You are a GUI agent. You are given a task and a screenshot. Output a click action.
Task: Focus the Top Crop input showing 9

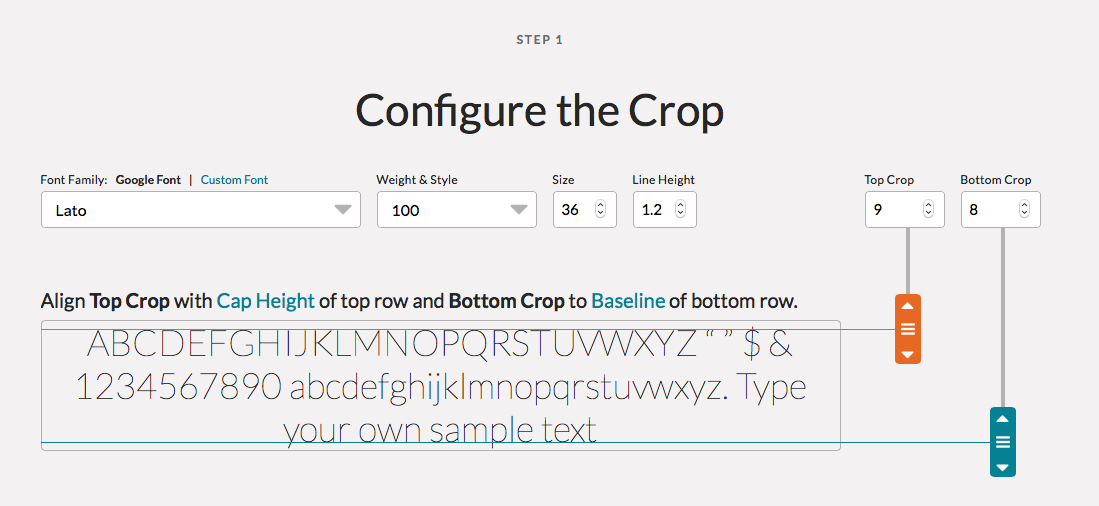(x=904, y=210)
